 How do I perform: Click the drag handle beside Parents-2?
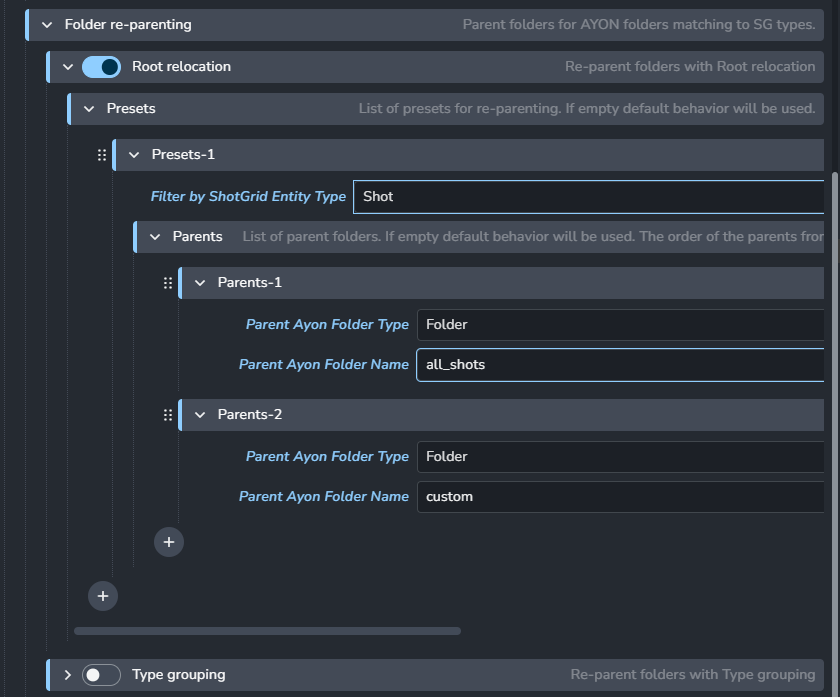click(168, 415)
